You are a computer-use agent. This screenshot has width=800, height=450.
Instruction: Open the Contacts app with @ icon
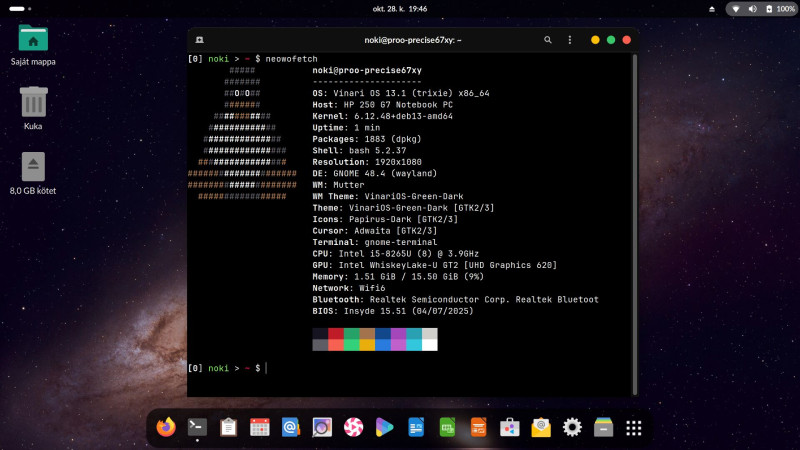pyautogui.click(x=291, y=427)
